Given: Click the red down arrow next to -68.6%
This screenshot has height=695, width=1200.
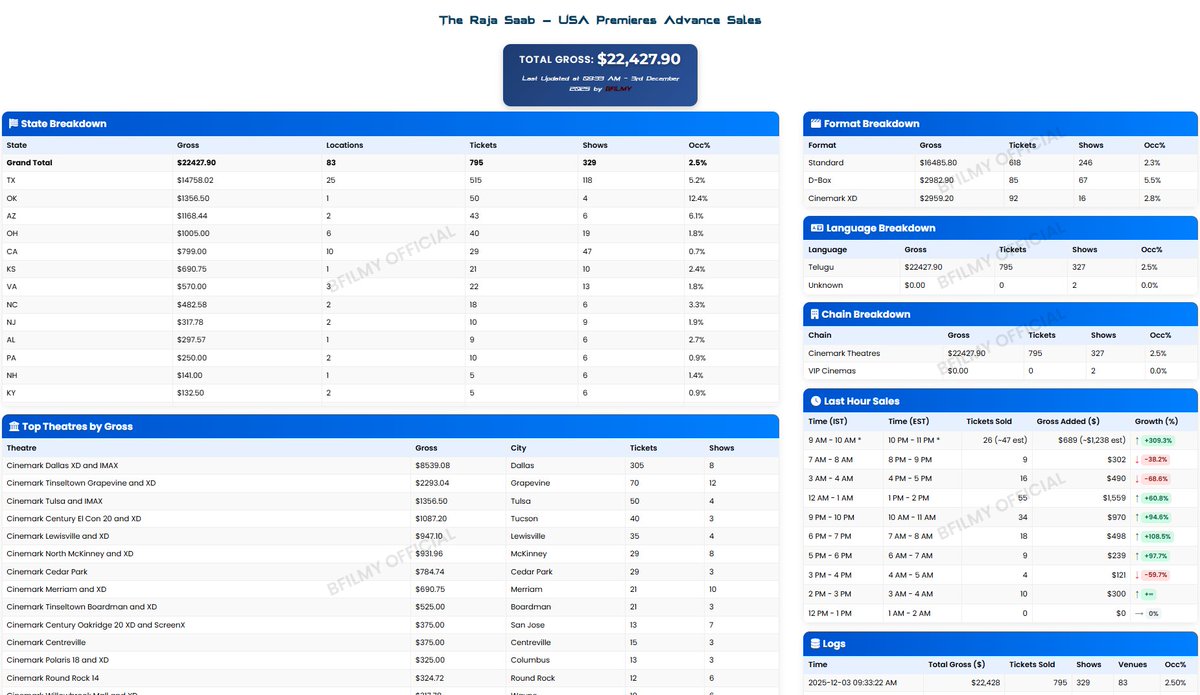Looking at the screenshot, I should [x=1138, y=479].
